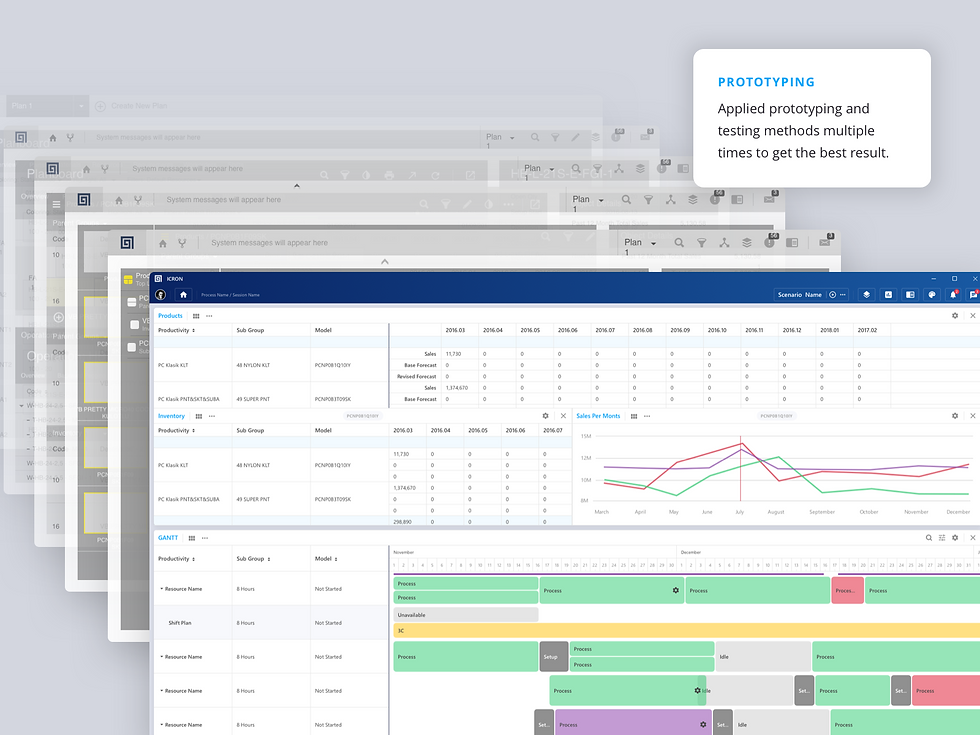This screenshot has height=735, width=980.
Task: Select the Sales Per Monts tab
Action: coord(598,416)
